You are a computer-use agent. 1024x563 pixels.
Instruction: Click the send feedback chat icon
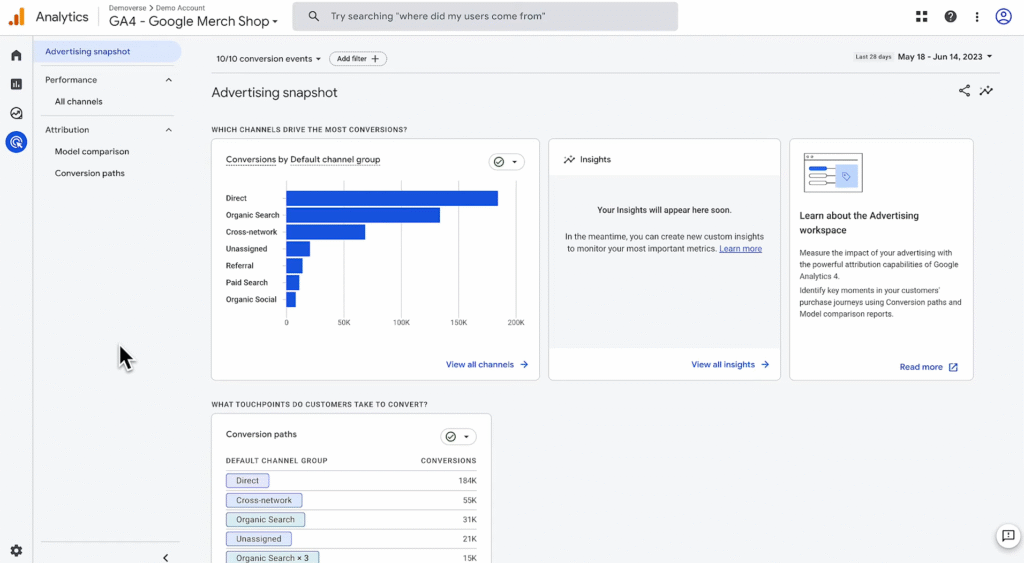tap(1008, 536)
